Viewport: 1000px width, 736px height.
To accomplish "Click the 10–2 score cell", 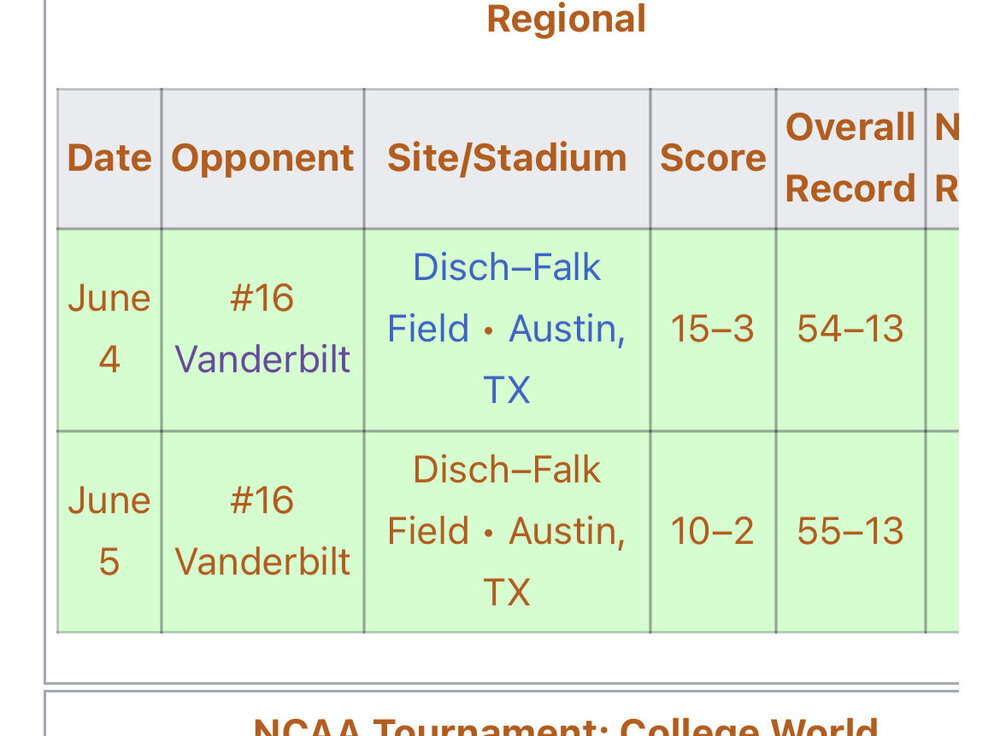I will click(712, 531).
